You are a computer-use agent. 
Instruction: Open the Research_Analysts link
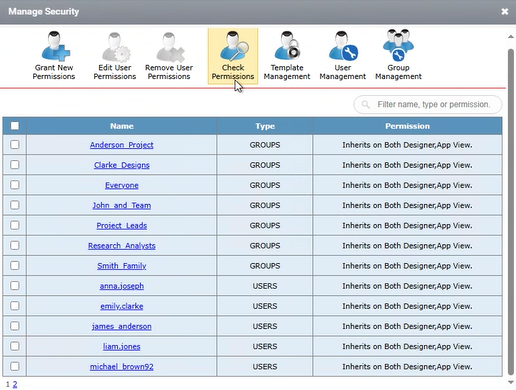(122, 246)
